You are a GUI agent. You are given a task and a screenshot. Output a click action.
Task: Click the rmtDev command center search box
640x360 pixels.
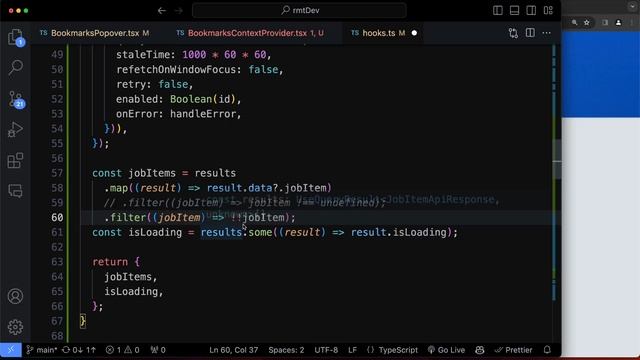(x=299, y=11)
